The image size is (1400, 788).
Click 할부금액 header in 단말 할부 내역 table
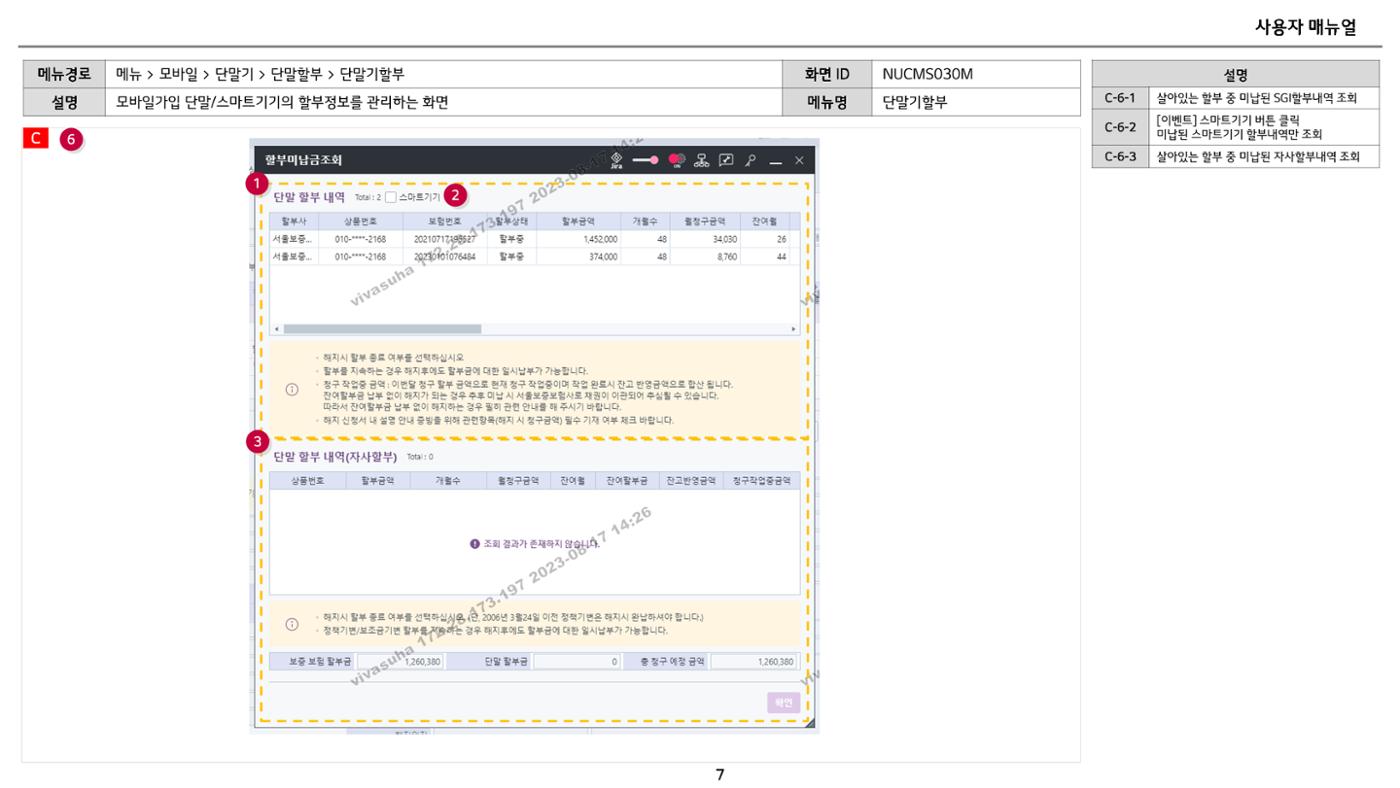point(579,220)
